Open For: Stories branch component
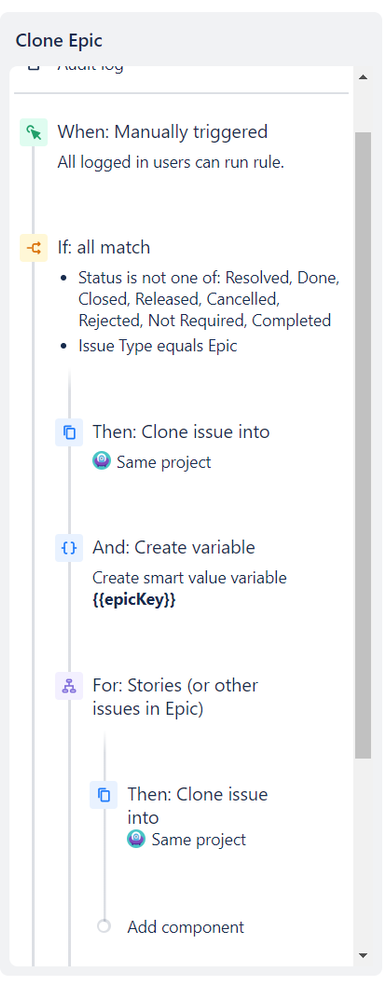This screenshot has height=999, width=387. pos(175,697)
